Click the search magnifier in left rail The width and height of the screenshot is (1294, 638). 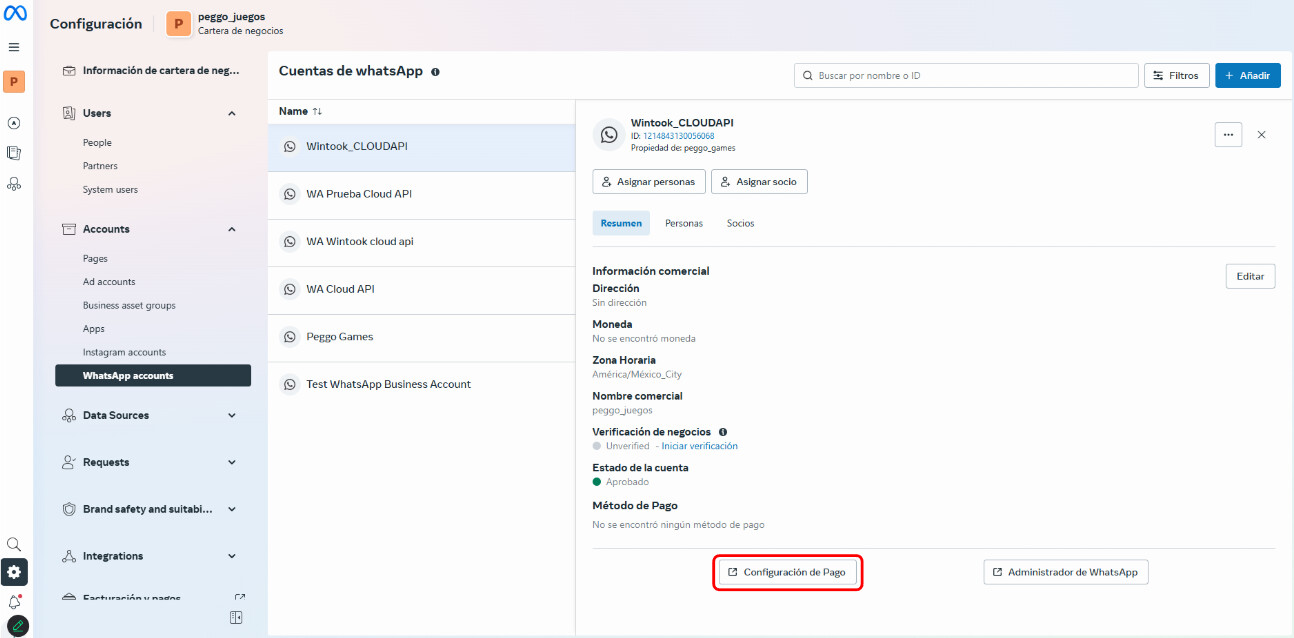pos(14,544)
